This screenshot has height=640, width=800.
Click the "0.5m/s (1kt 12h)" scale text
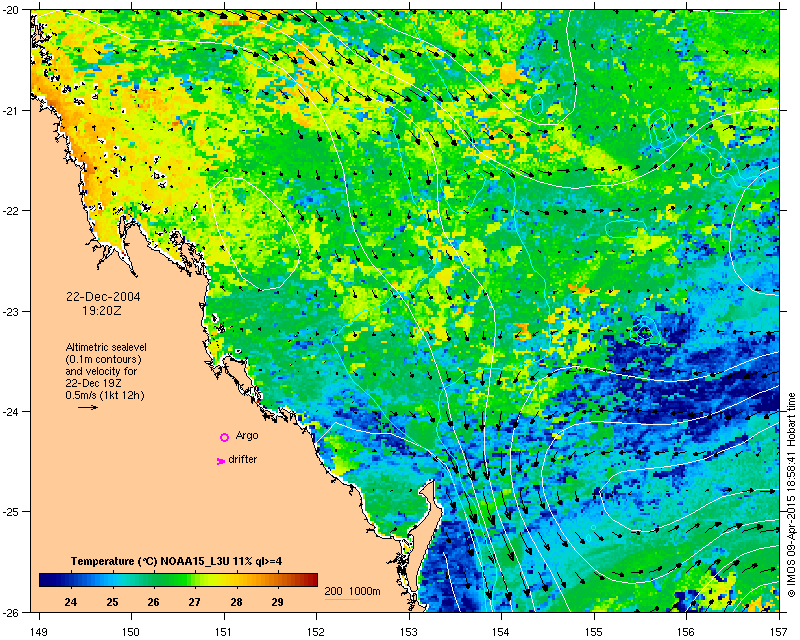(105, 395)
